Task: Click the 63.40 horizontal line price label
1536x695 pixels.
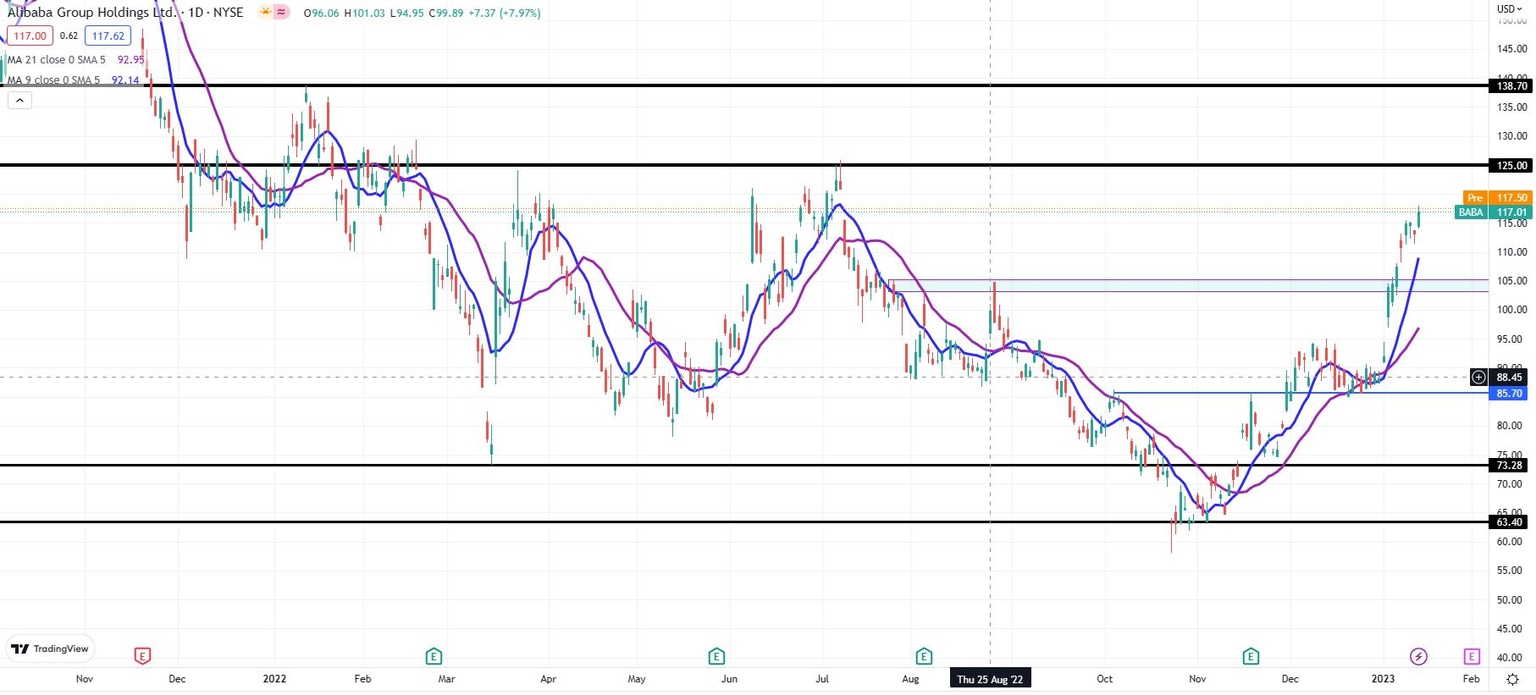Action: pos(1510,522)
